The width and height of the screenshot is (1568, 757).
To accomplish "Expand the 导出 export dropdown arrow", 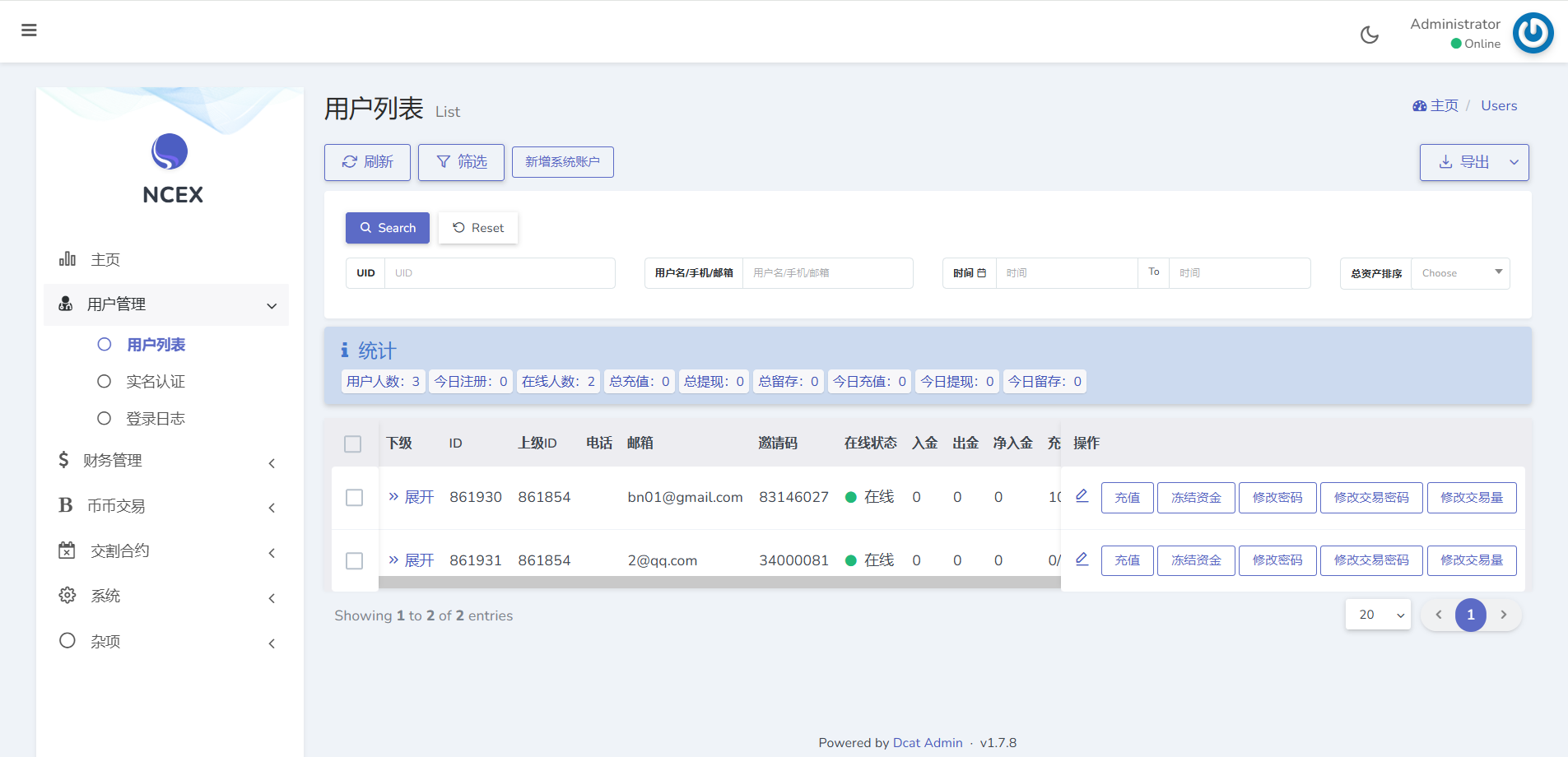I will [x=1513, y=162].
